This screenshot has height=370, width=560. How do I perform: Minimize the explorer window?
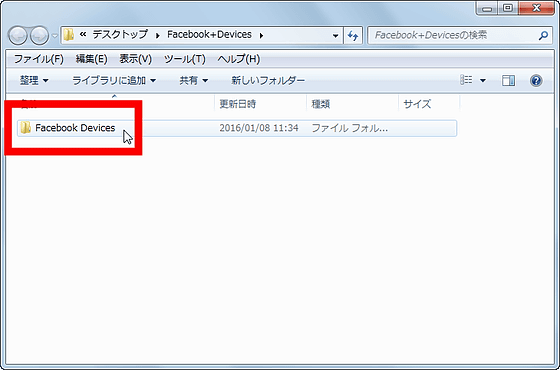click(x=487, y=9)
